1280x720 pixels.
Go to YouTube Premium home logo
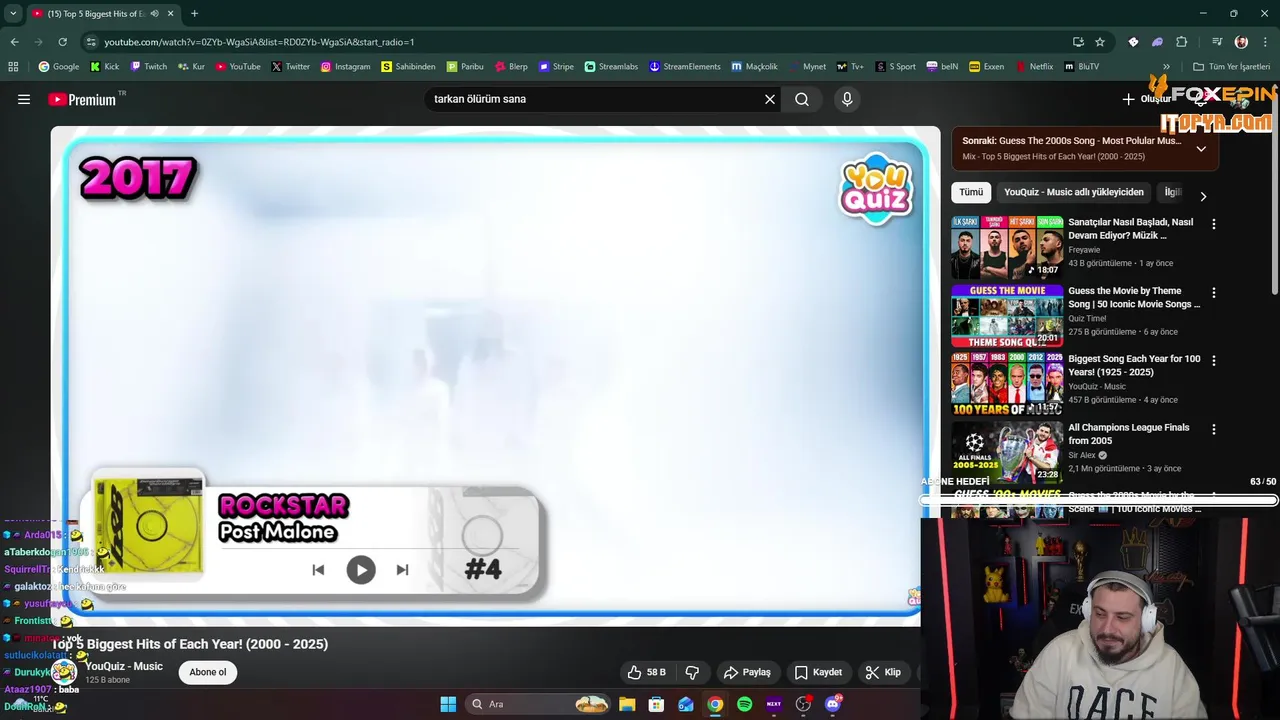[x=83, y=99]
